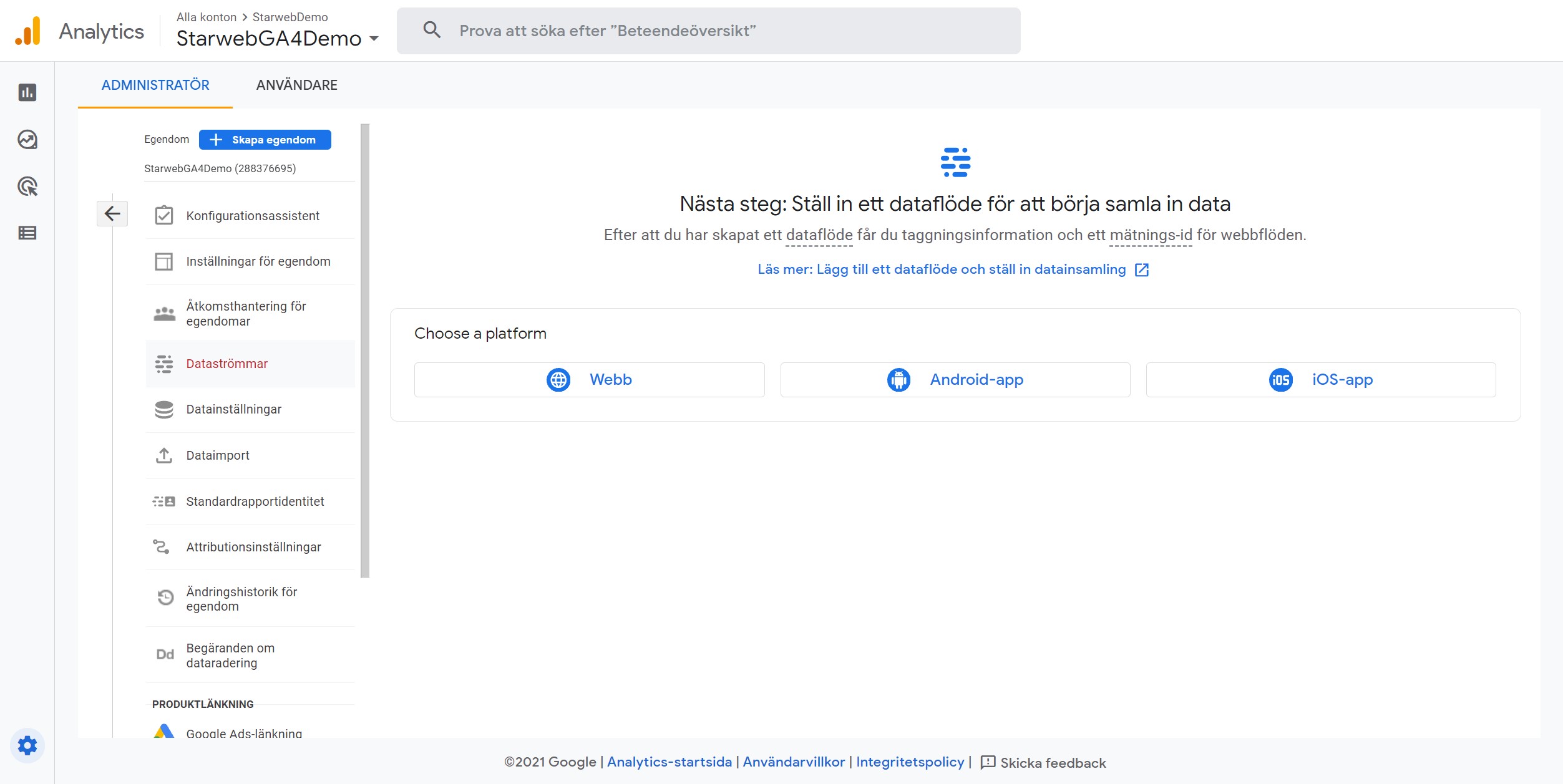Open Läs mer dataflöde help link
Image resolution: width=1563 pixels, height=784 pixels.
tap(953, 269)
